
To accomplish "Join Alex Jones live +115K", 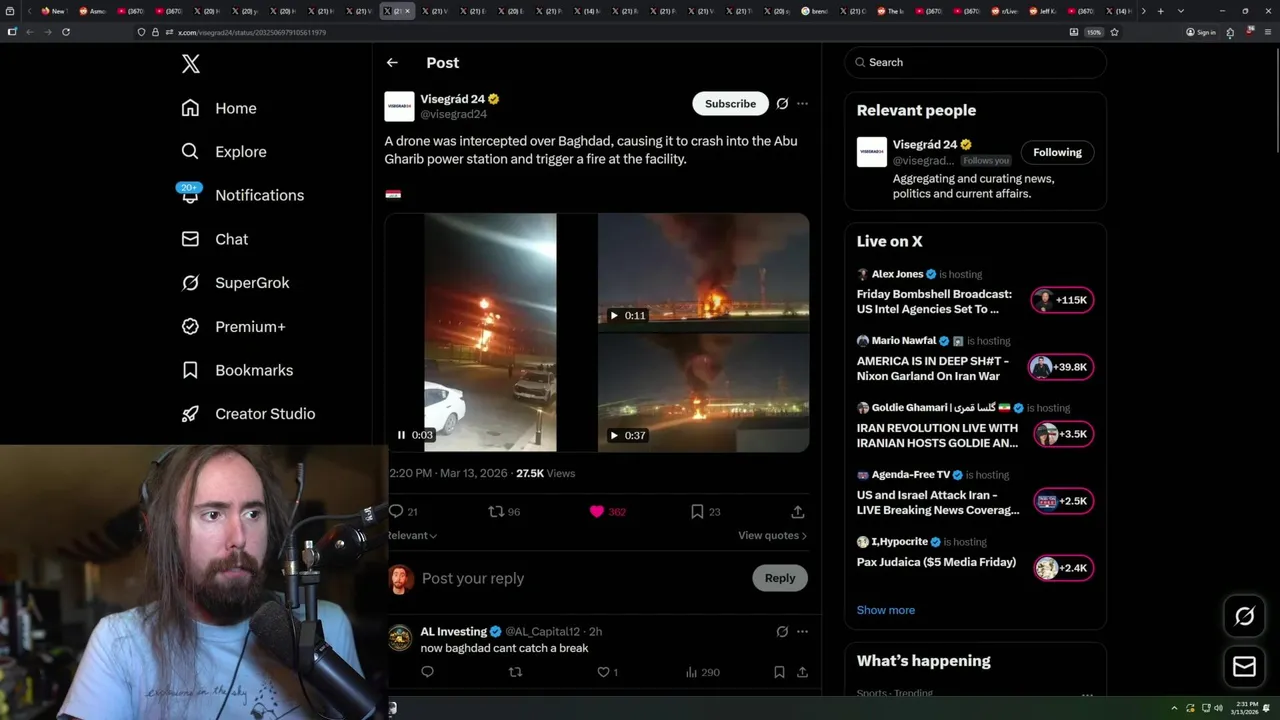I will tap(1062, 300).
